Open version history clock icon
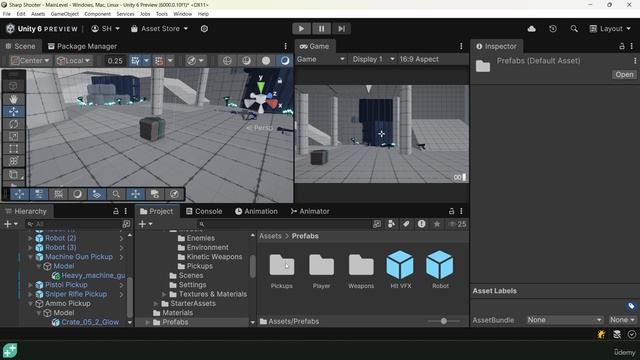Viewport: 640px width, 360px height. pyautogui.click(x=553, y=29)
